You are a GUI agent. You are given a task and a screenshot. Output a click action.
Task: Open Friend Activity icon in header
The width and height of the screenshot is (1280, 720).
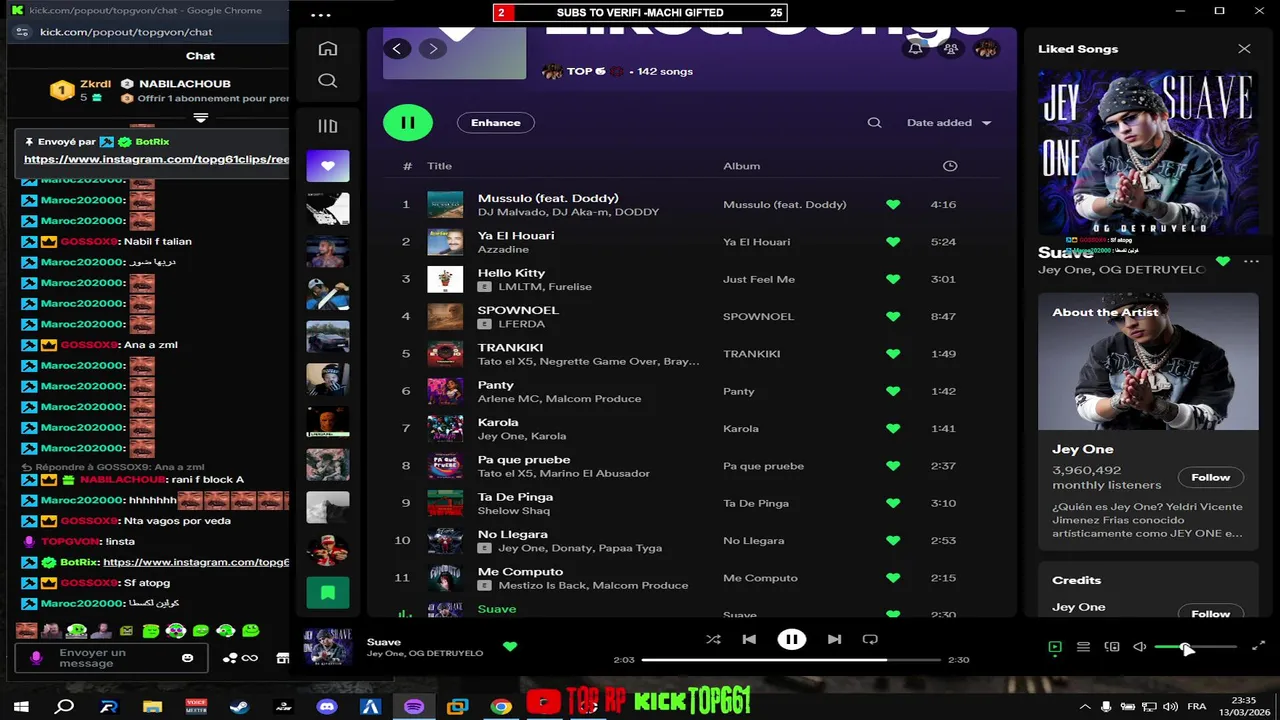pos(951,48)
